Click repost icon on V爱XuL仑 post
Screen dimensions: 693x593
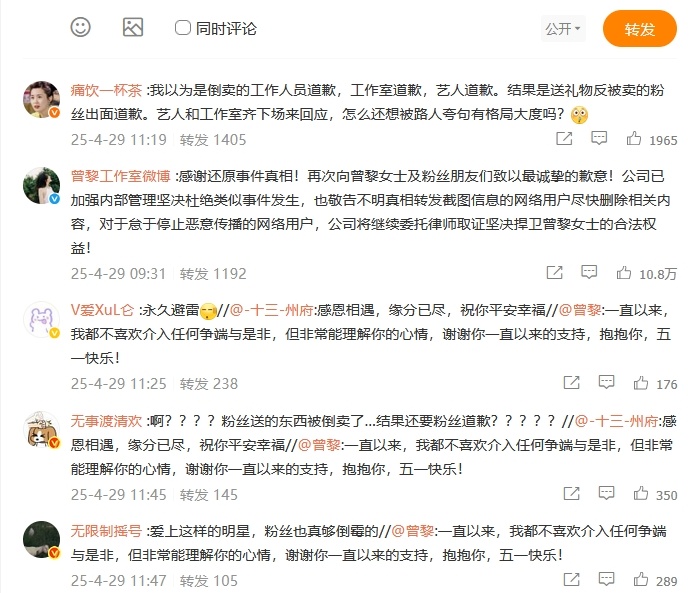coord(571,383)
